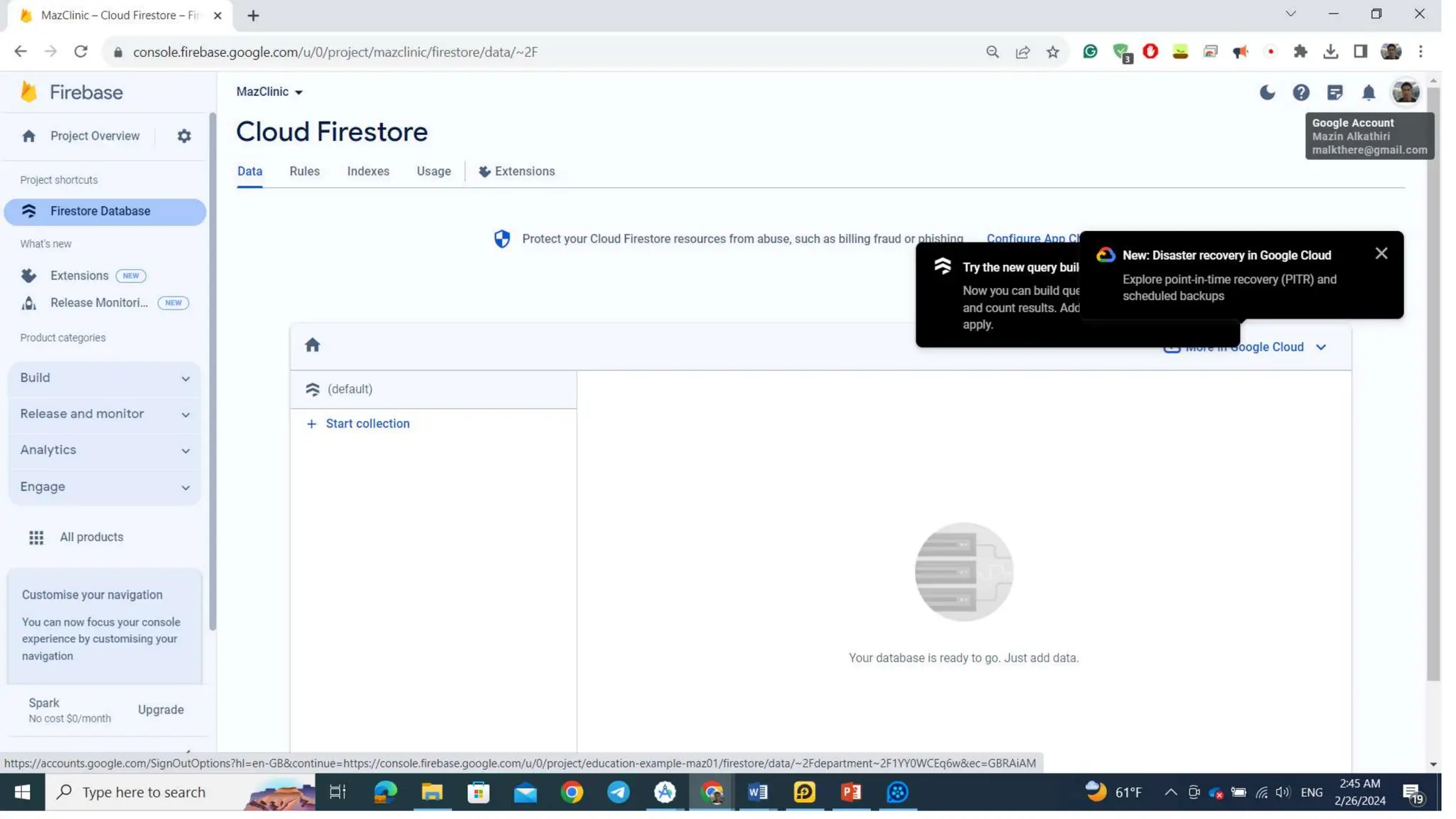Open the MazClinic project dropdown
1456x819 pixels.
(269, 92)
